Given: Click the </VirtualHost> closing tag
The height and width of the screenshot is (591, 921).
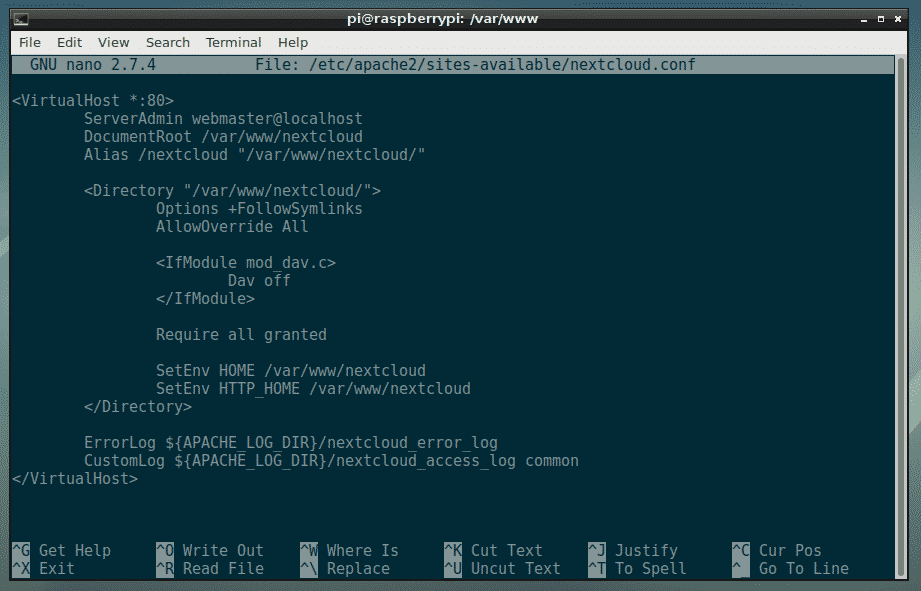Looking at the screenshot, I should point(75,479).
